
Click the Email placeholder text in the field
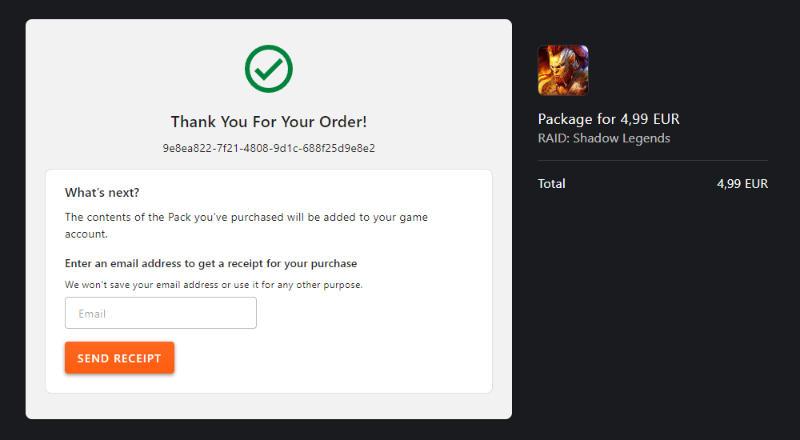pyautogui.click(x=92, y=314)
